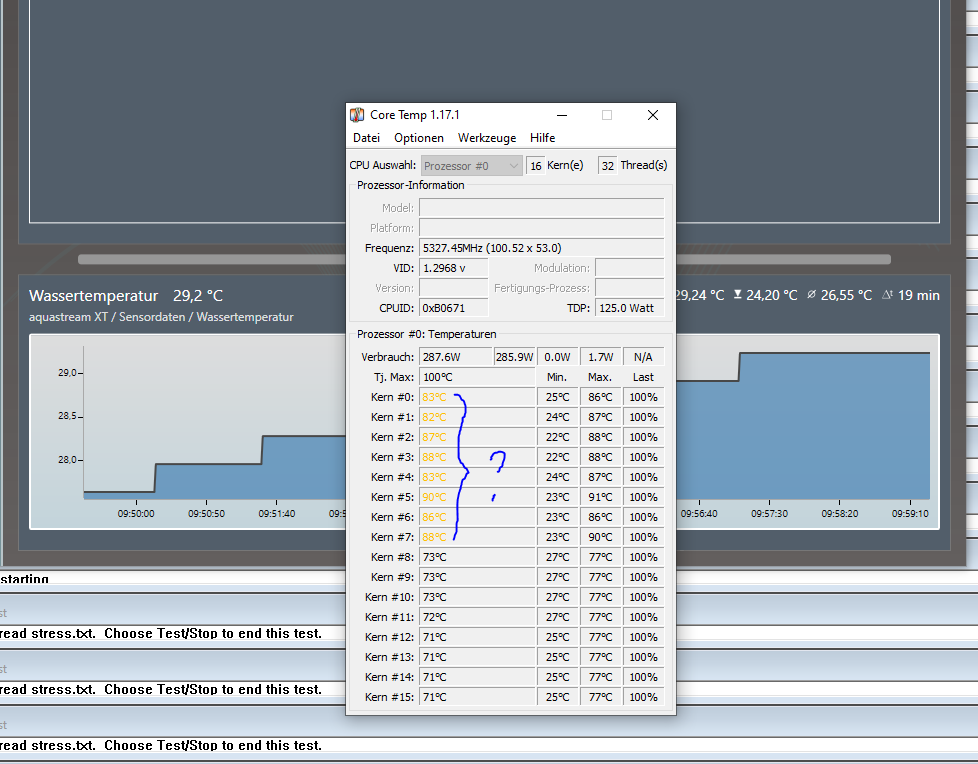Click the 09:59:10 tick on temperature chart

[910, 513]
